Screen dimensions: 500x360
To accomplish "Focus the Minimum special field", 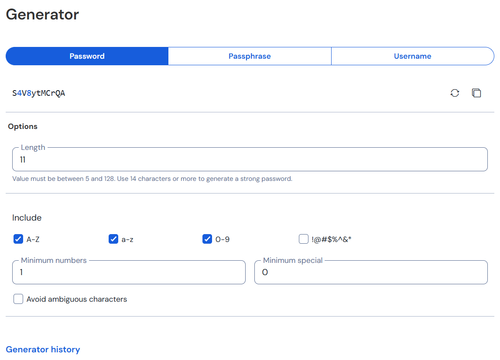I will coord(371,272).
